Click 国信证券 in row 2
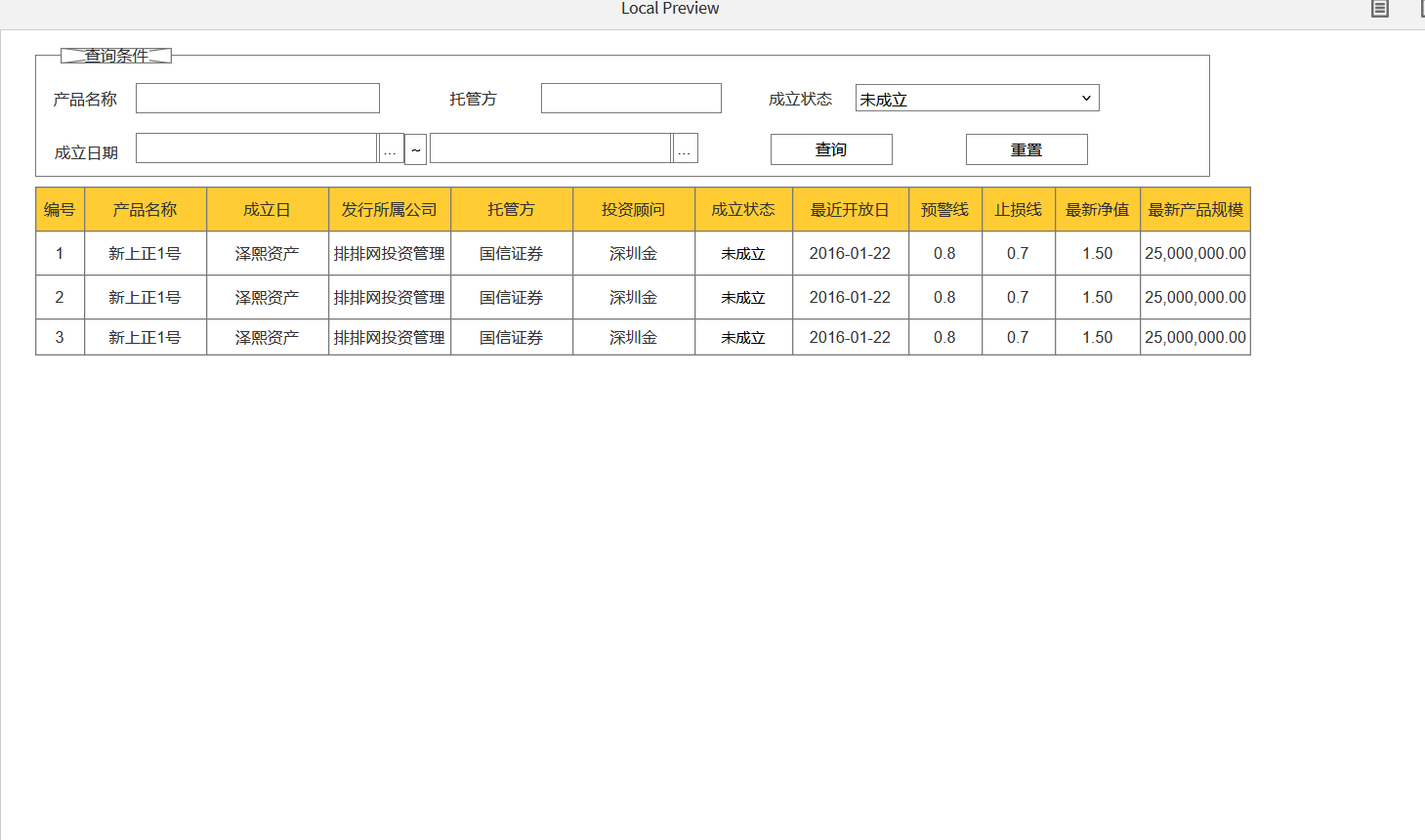1425x840 pixels. tap(512, 297)
